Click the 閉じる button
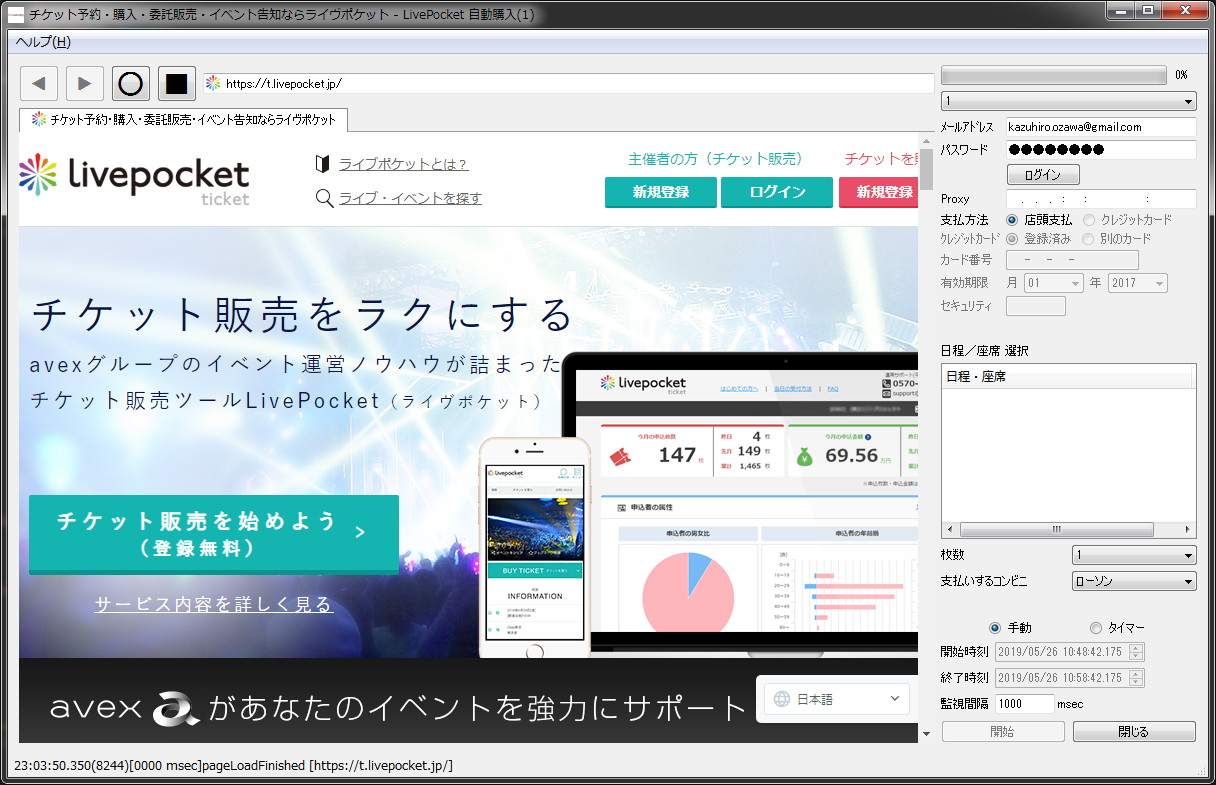The height and width of the screenshot is (785, 1216). pyautogui.click(x=1134, y=732)
